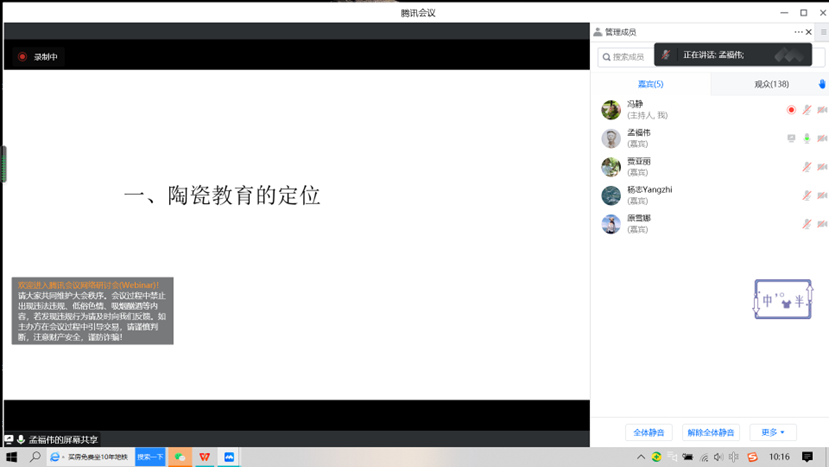Click the 录制中 recording indicator

[38, 57]
